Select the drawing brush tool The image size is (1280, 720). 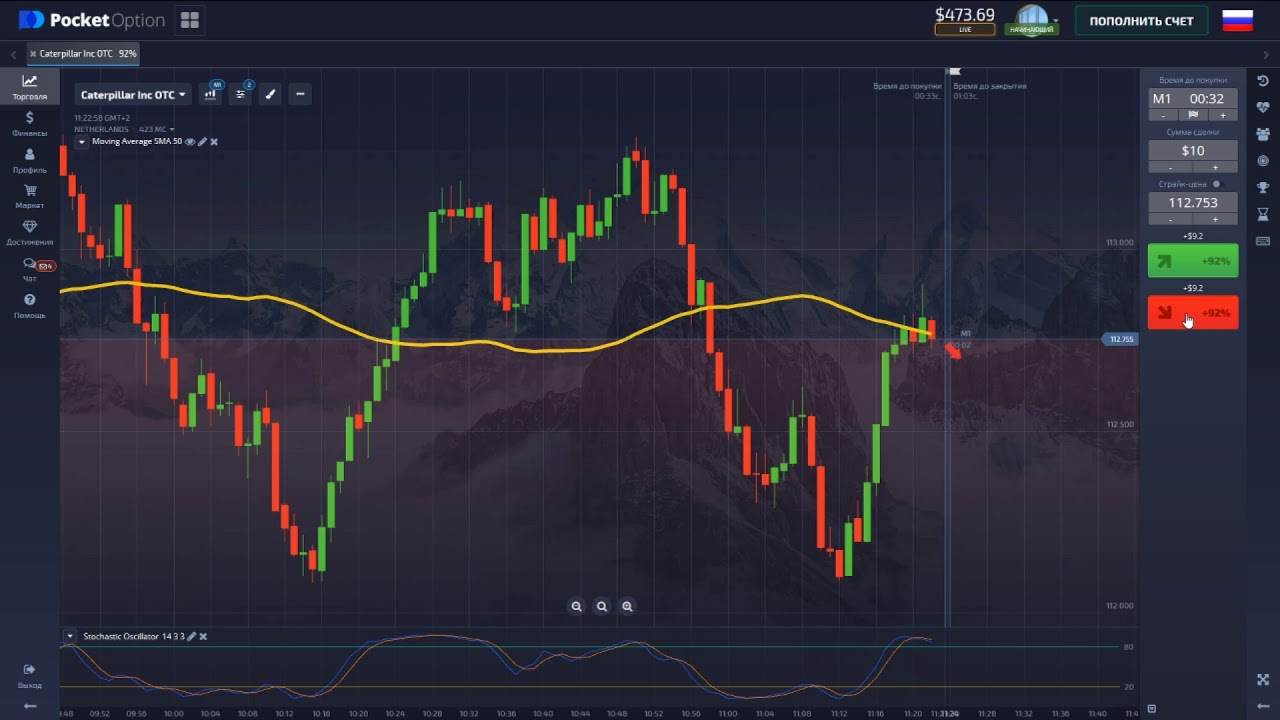[x=270, y=94]
